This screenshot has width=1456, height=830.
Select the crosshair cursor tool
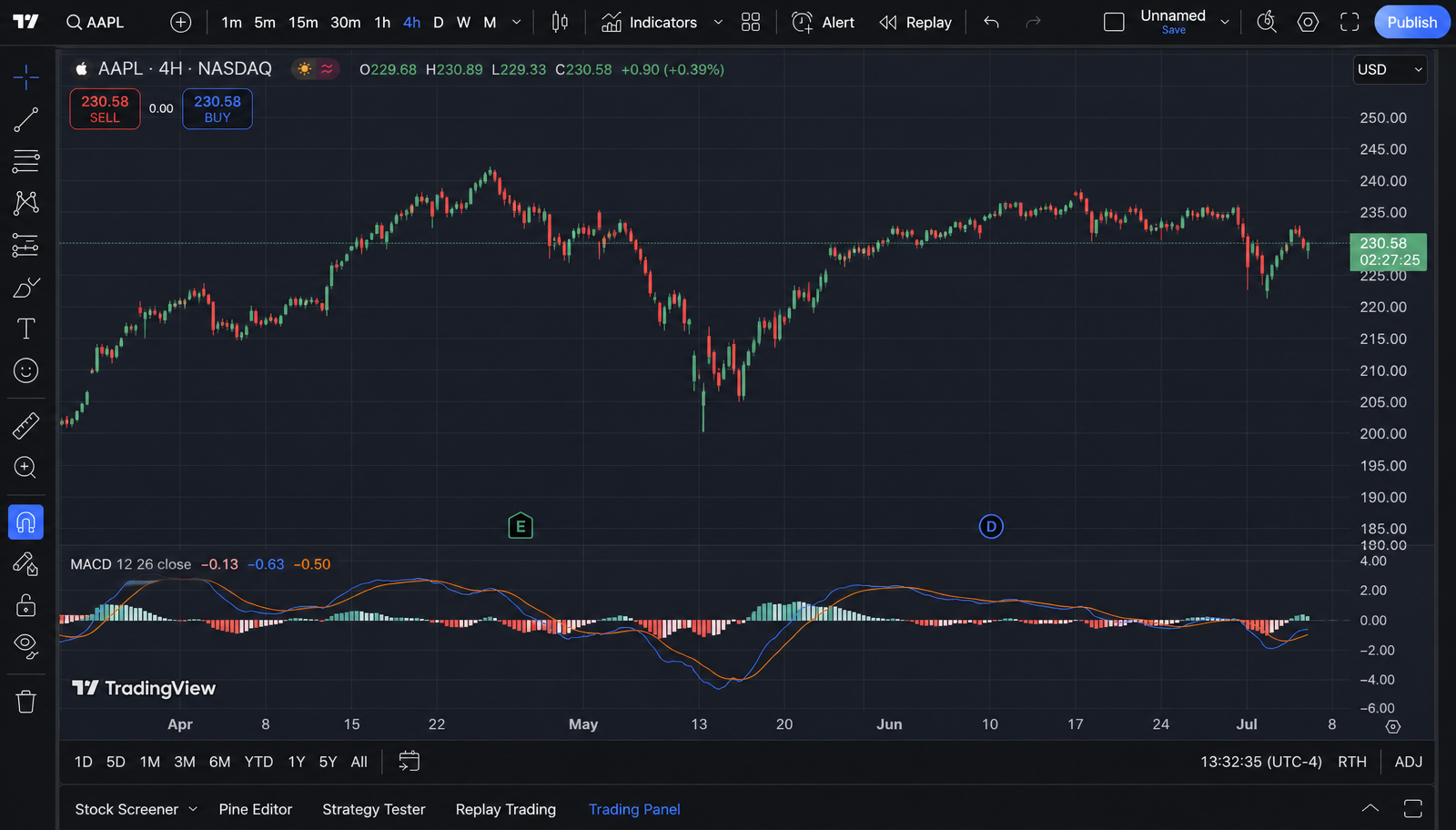click(x=26, y=77)
